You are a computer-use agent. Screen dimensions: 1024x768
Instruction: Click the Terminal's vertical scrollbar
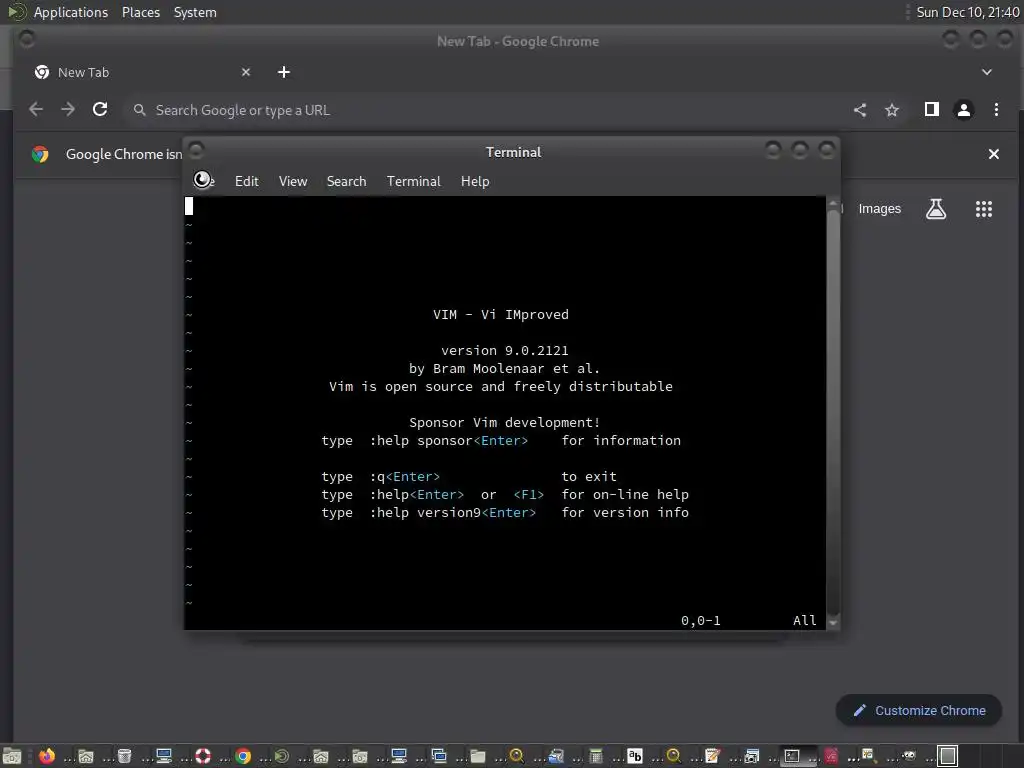pos(833,411)
